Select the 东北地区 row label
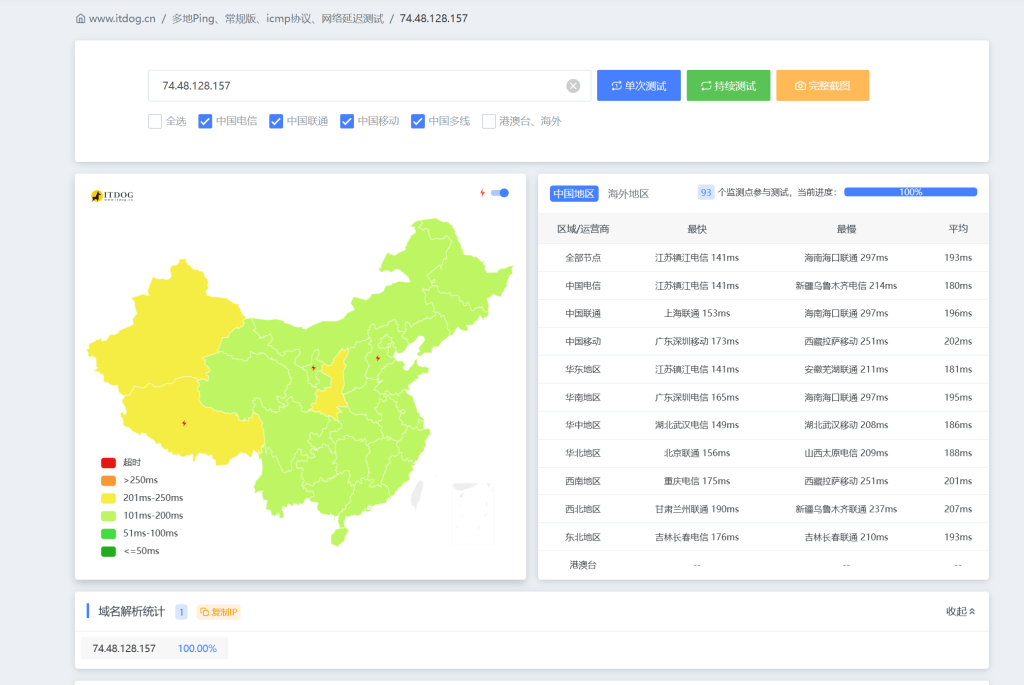Image resolution: width=1024 pixels, height=685 pixels. pyautogui.click(x=583, y=537)
